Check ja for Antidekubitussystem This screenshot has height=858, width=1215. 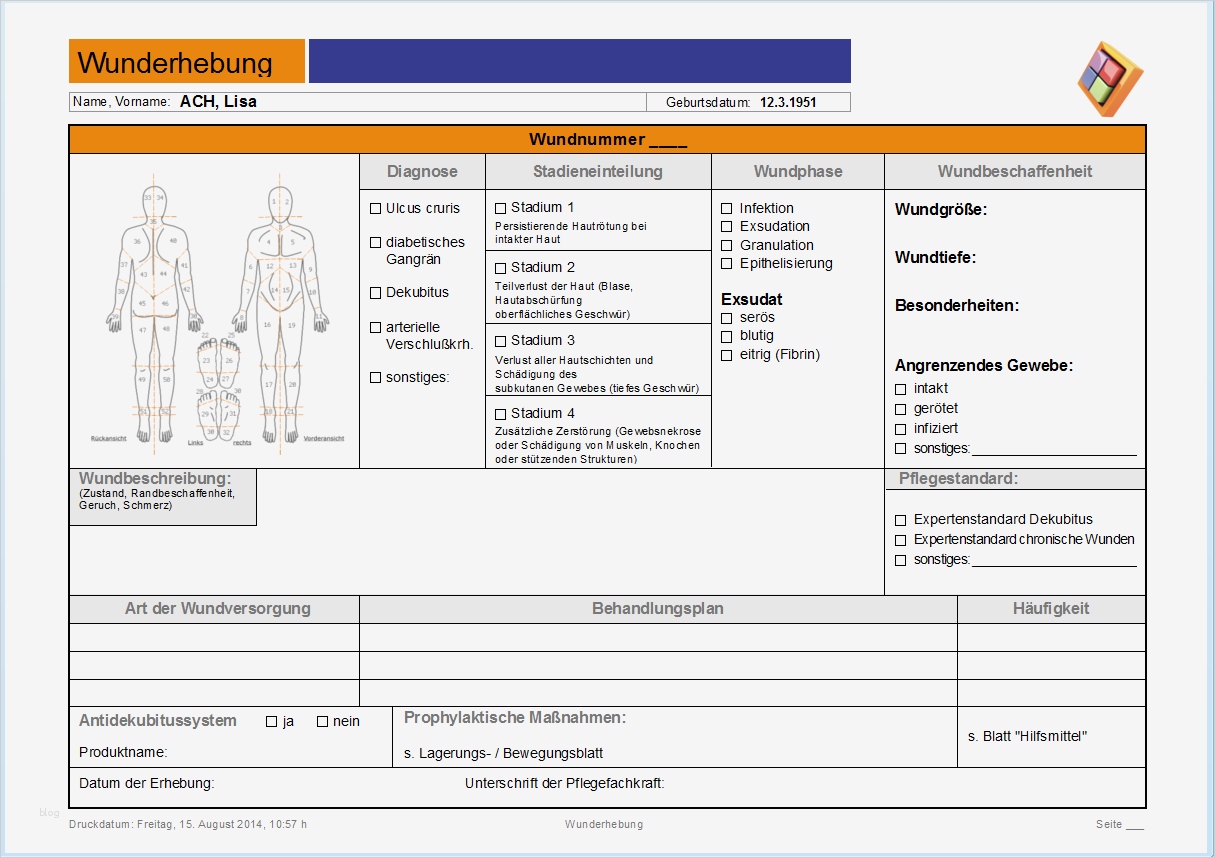pos(270,720)
